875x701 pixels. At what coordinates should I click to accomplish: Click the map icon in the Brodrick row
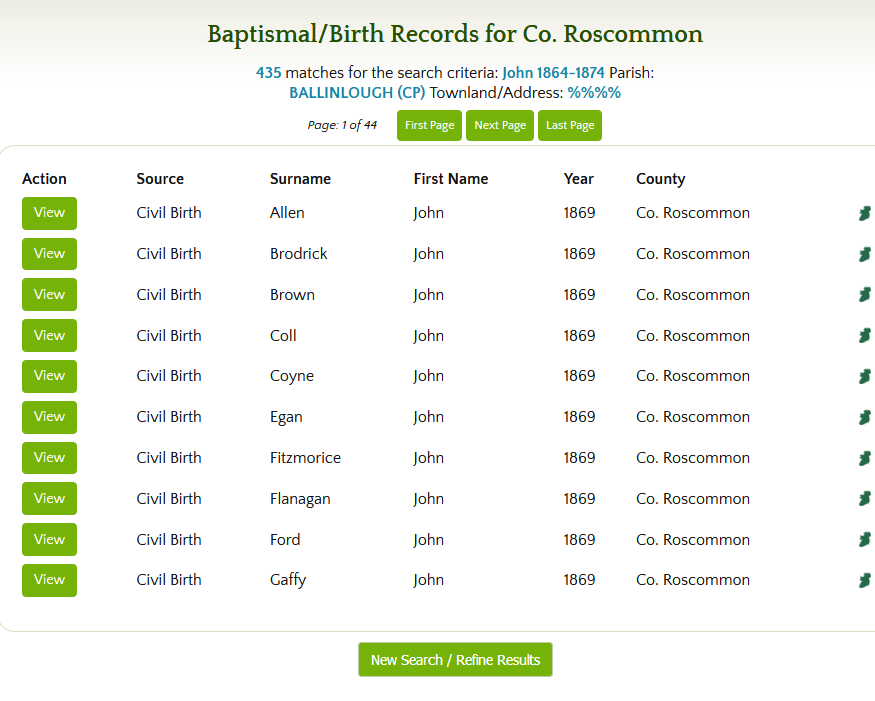pyautogui.click(x=864, y=254)
